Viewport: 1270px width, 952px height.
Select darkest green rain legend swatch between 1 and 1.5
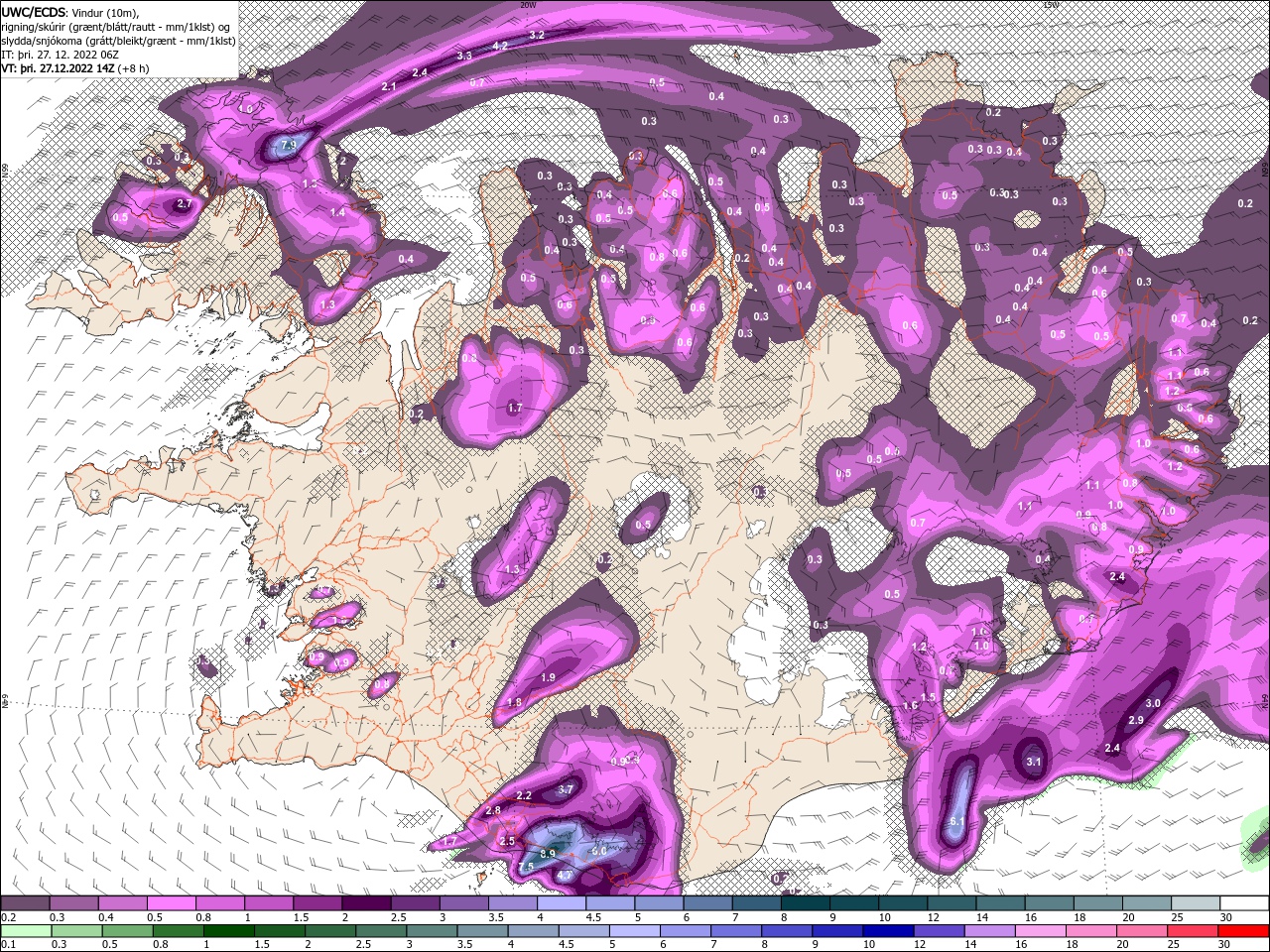point(230,931)
